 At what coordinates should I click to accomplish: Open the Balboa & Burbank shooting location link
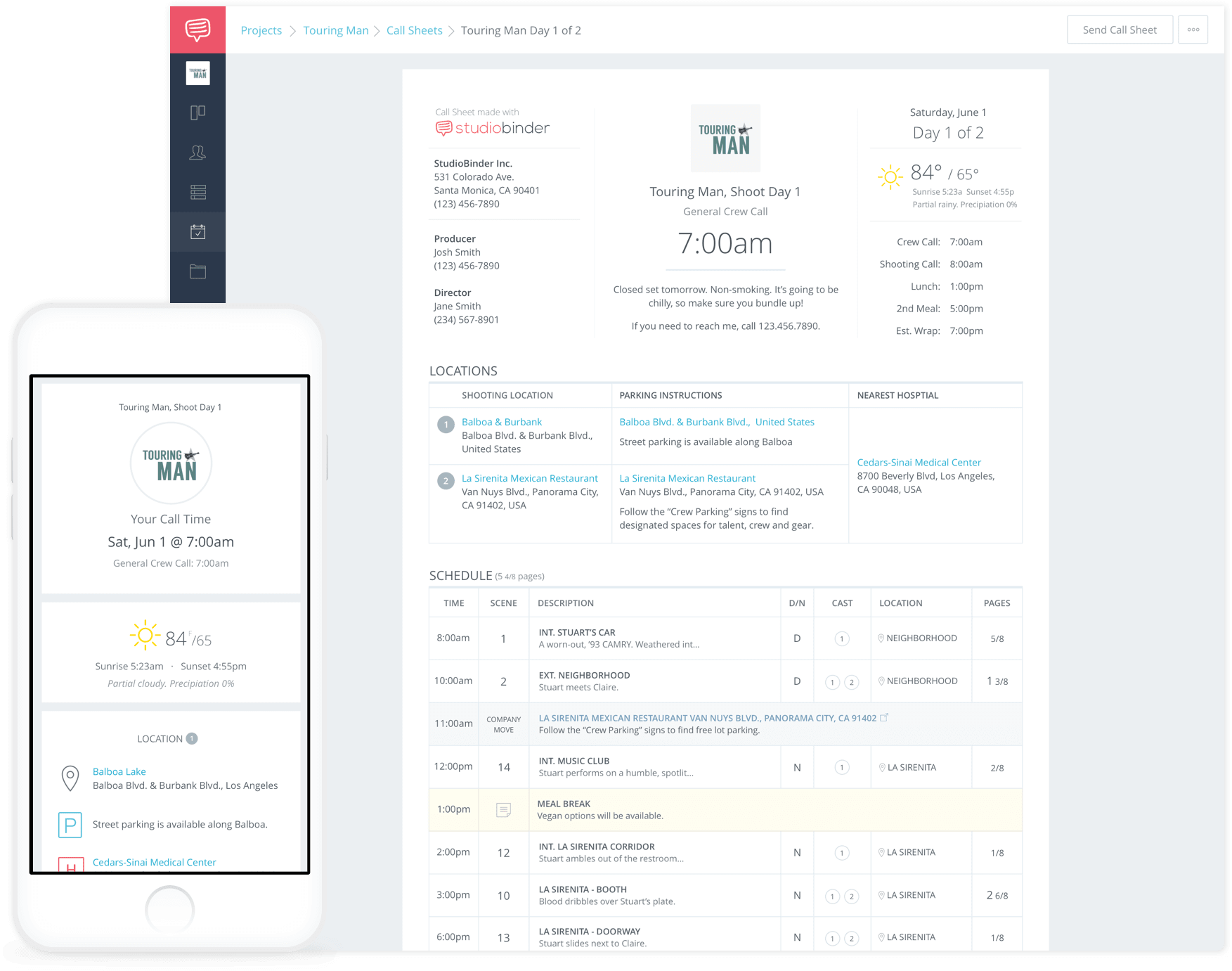pos(501,422)
